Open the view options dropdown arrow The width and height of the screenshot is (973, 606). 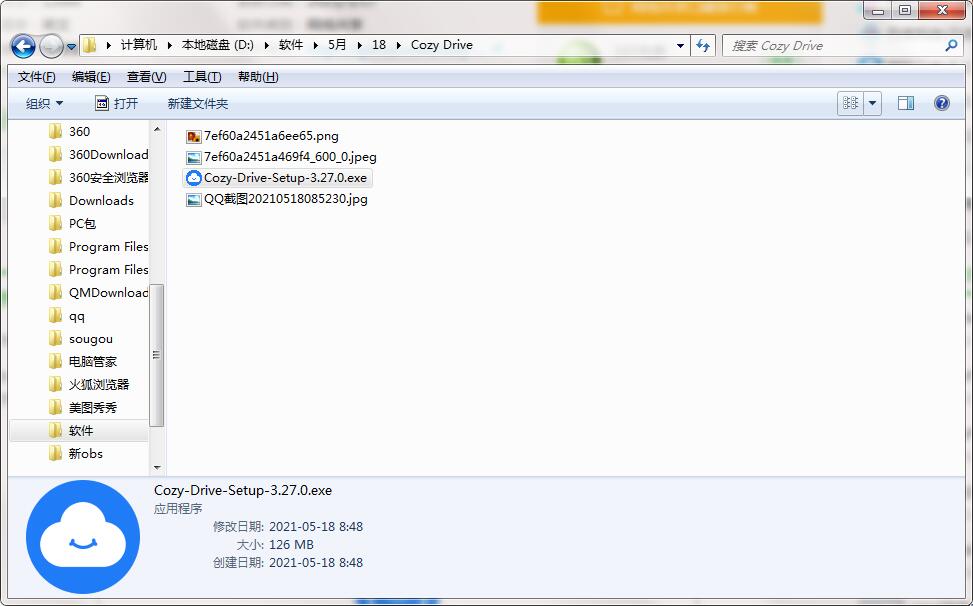(873, 103)
